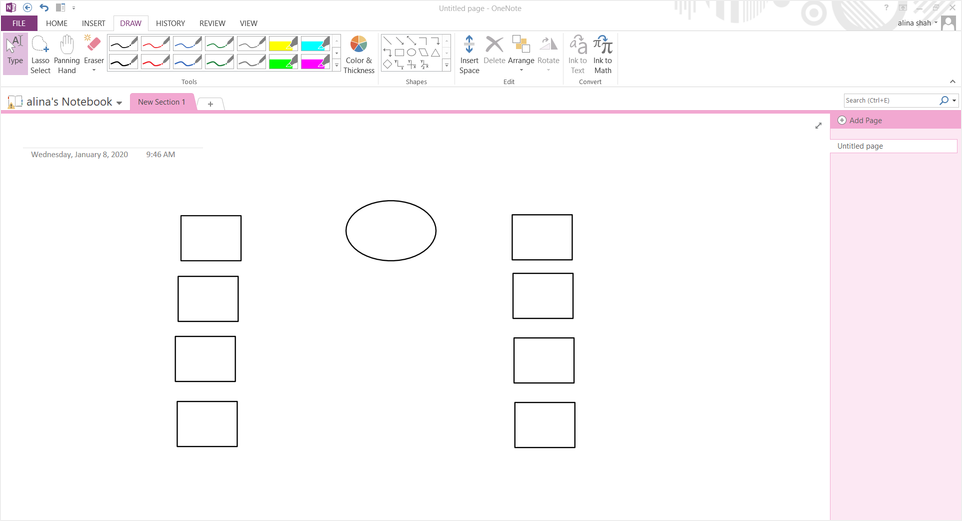Expand the Shapes gallery more arrow
The image size is (962, 521).
click(x=447, y=64)
